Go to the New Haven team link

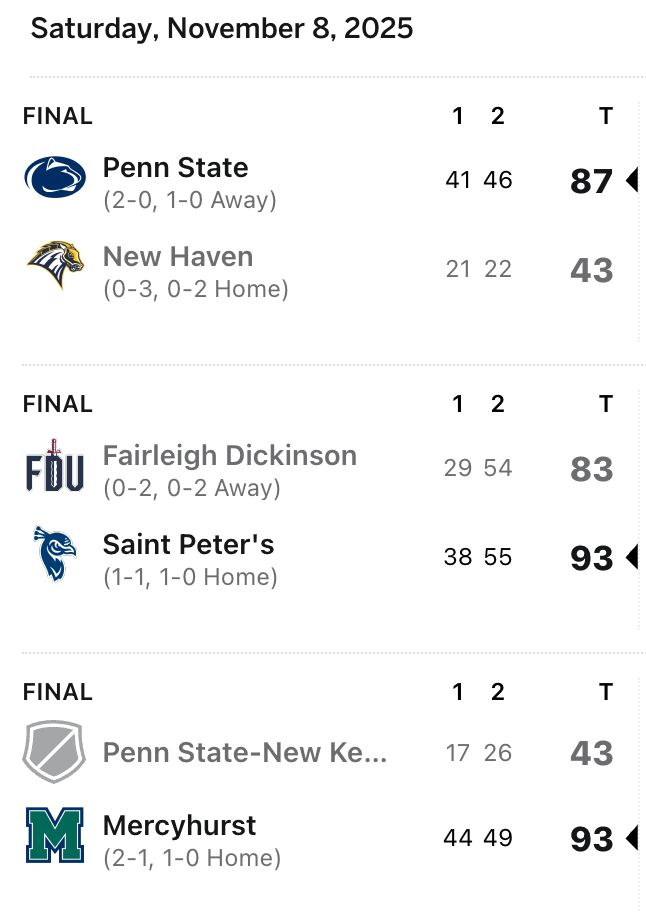(178, 256)
